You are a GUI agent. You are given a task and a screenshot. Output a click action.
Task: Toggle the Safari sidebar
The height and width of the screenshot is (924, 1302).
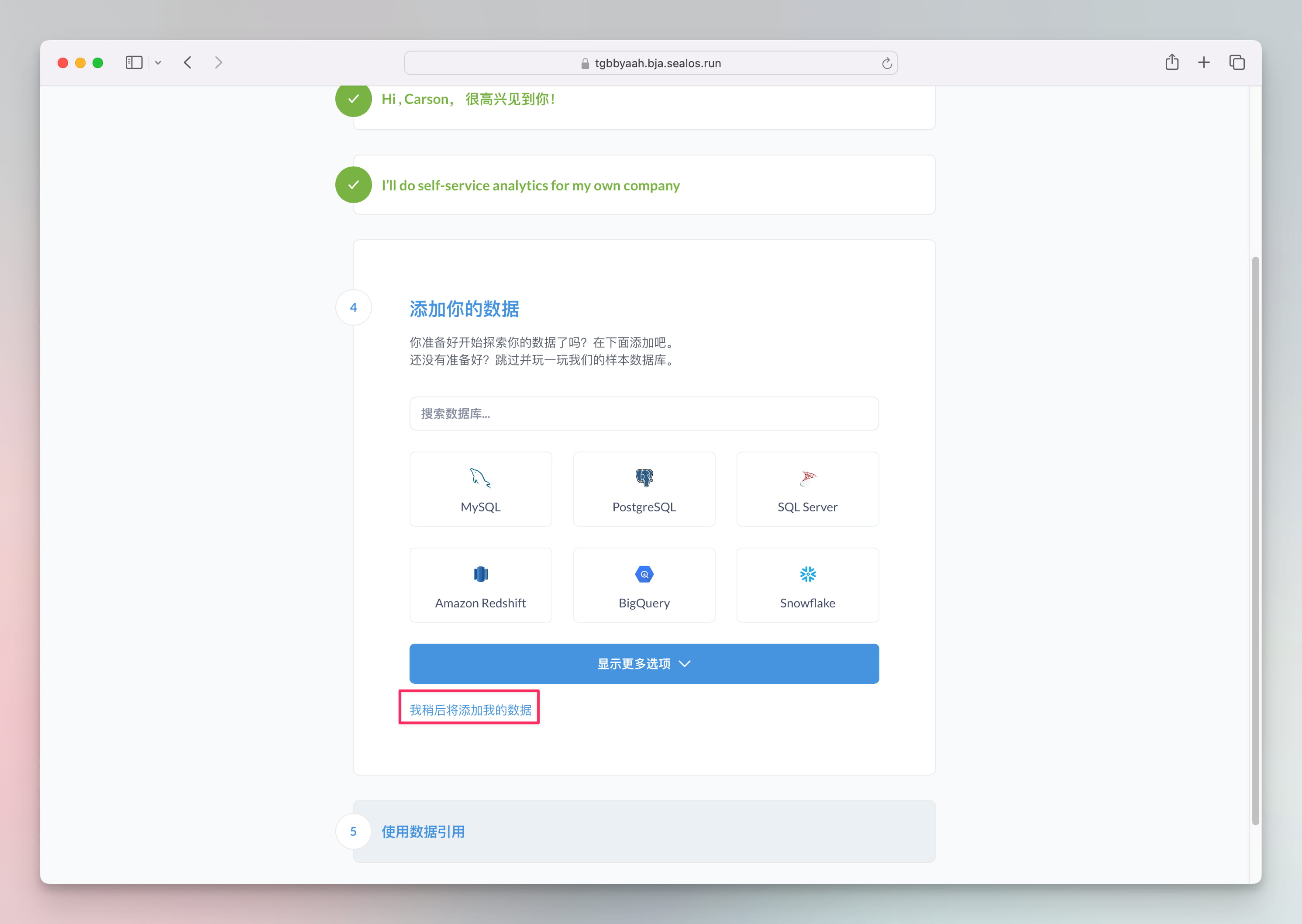point(134,62)
